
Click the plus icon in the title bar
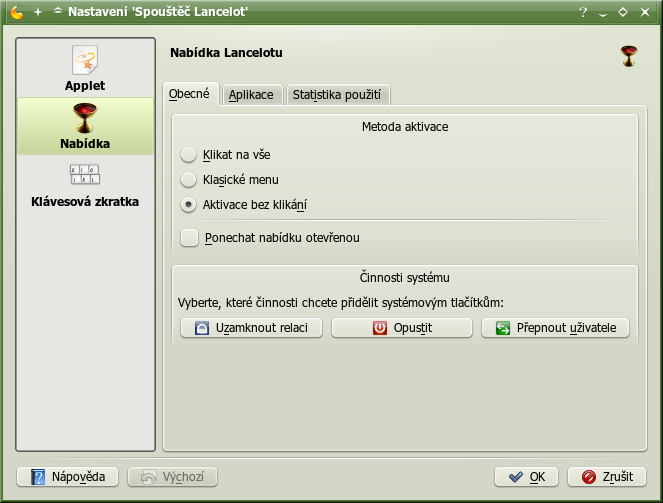pos(38,12)
